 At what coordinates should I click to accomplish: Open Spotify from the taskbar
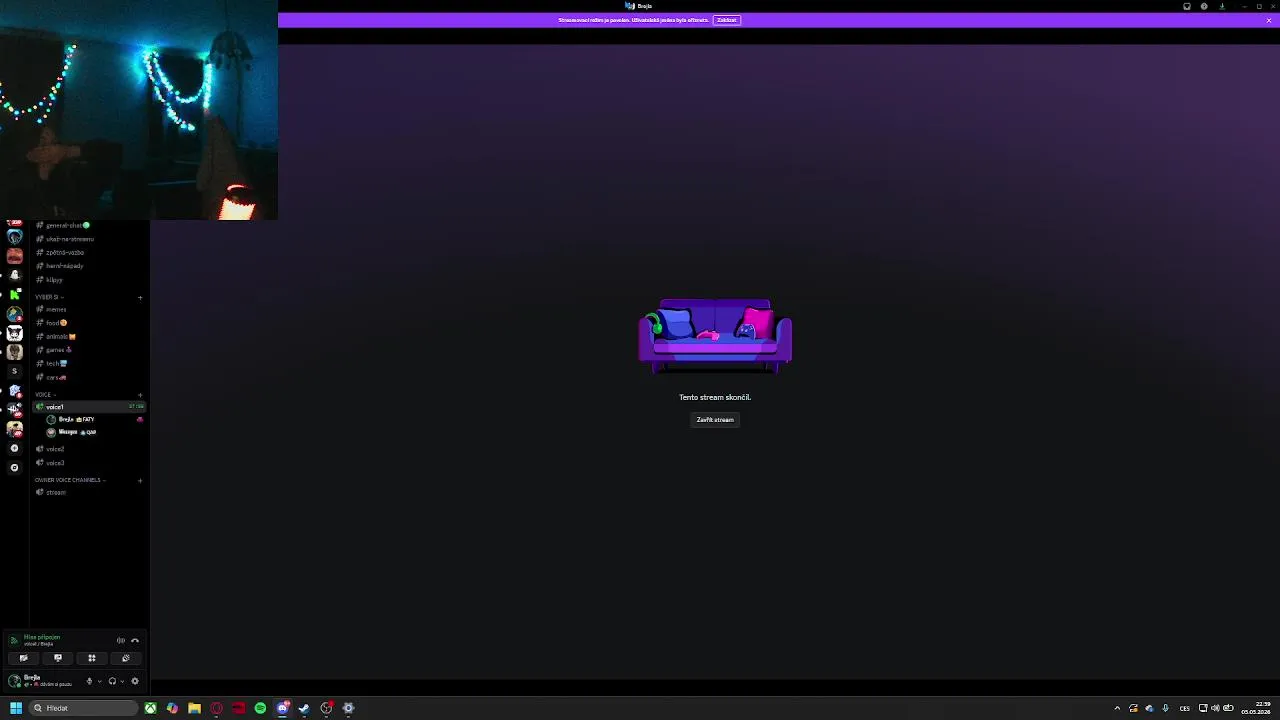point(260,708)
